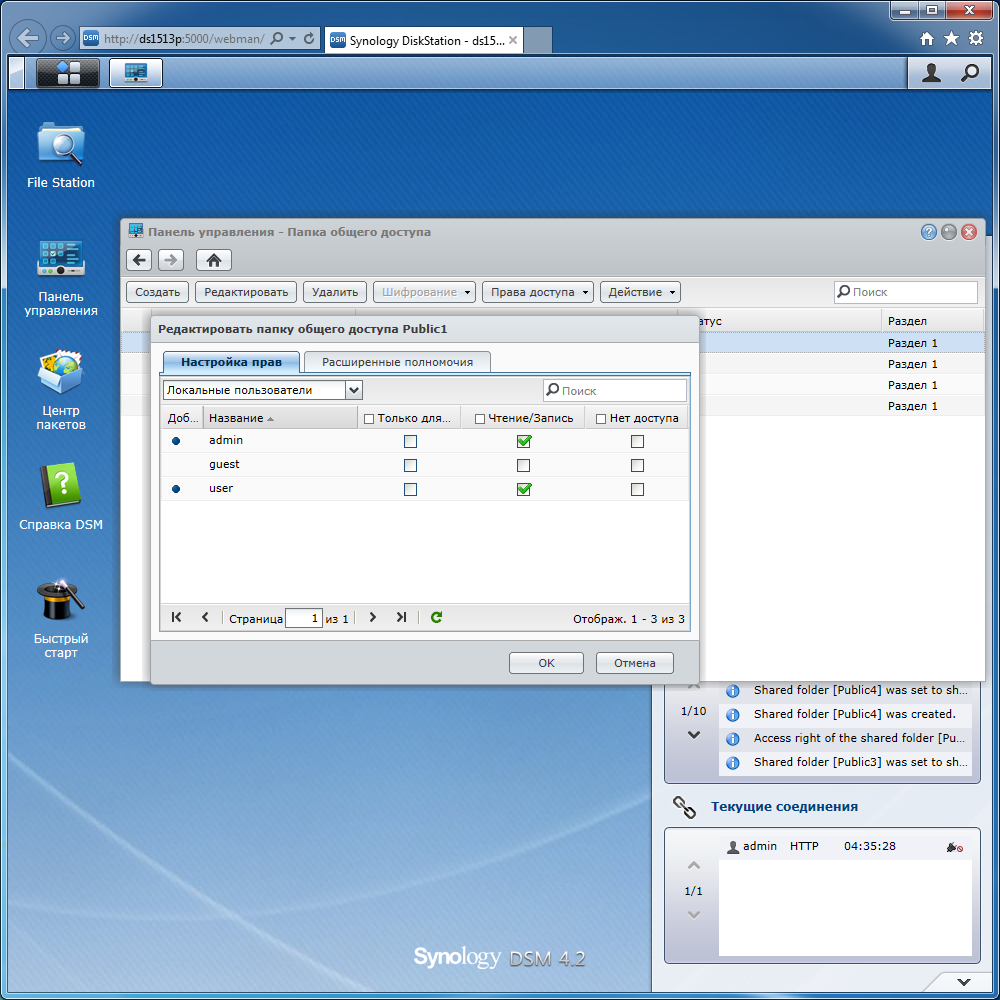This screenshot has height=1000, width=1000.
Task: Refresh the user permissions list
Action: (436, 617)
